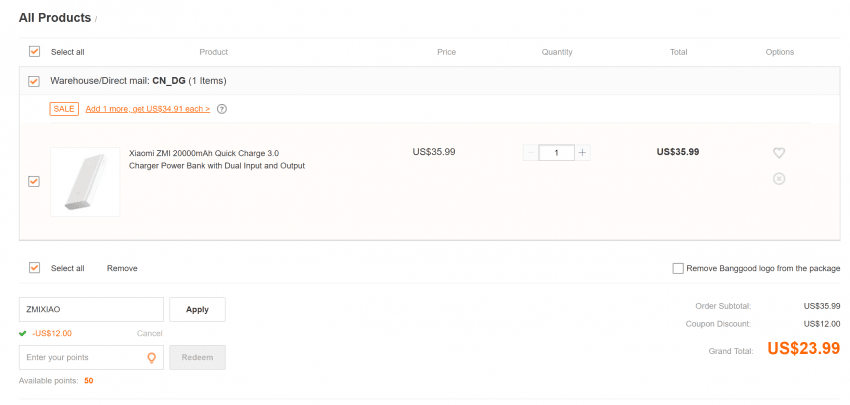The image size is (850, 405).
Task: Open the 'Add 1 more, get US$34.91 each' link
Action: (147, 109)
